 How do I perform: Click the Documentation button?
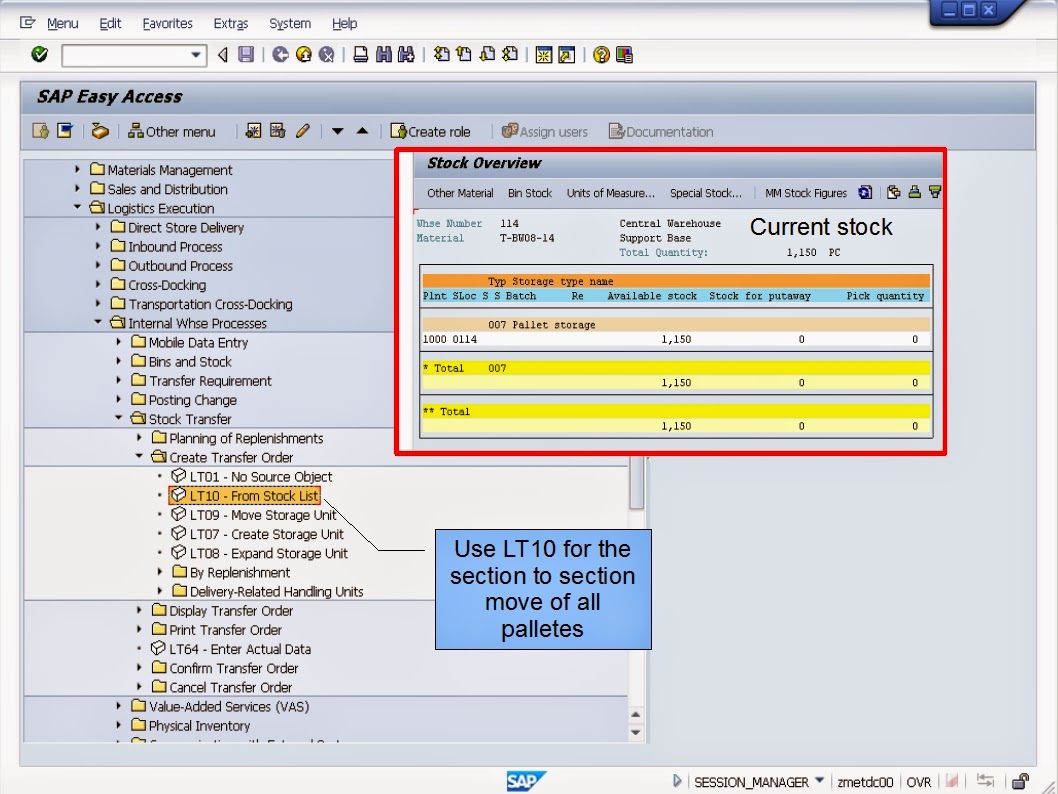pos(661,132)
